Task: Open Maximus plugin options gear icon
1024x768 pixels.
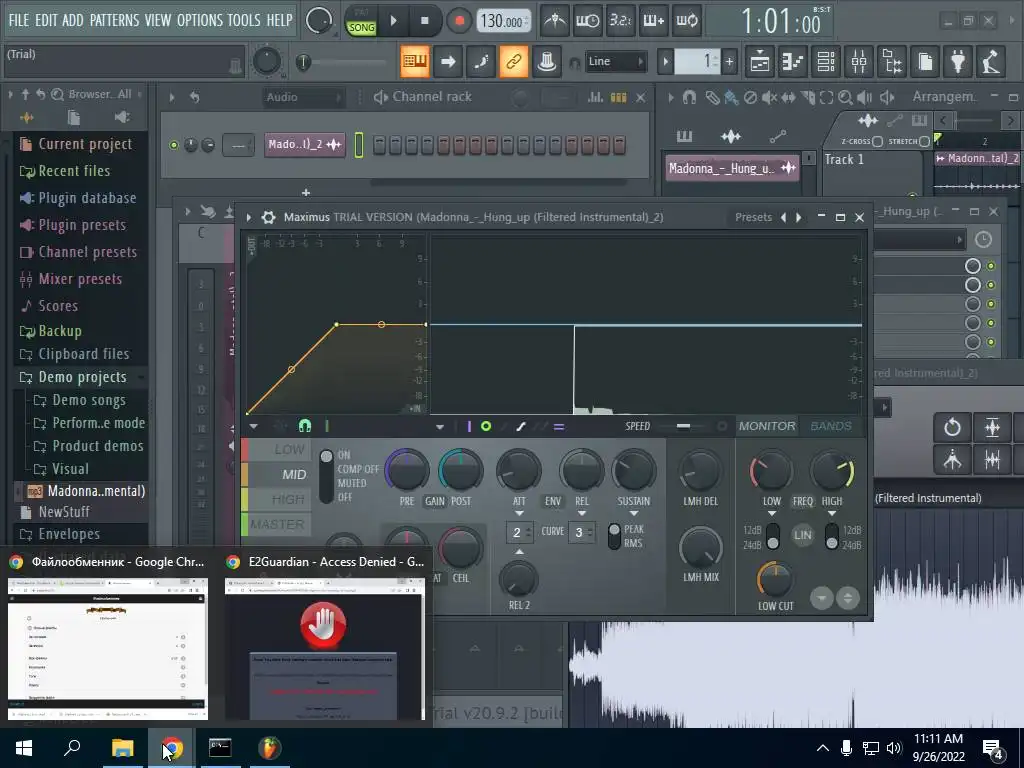Action: click(x=268, y=217)
